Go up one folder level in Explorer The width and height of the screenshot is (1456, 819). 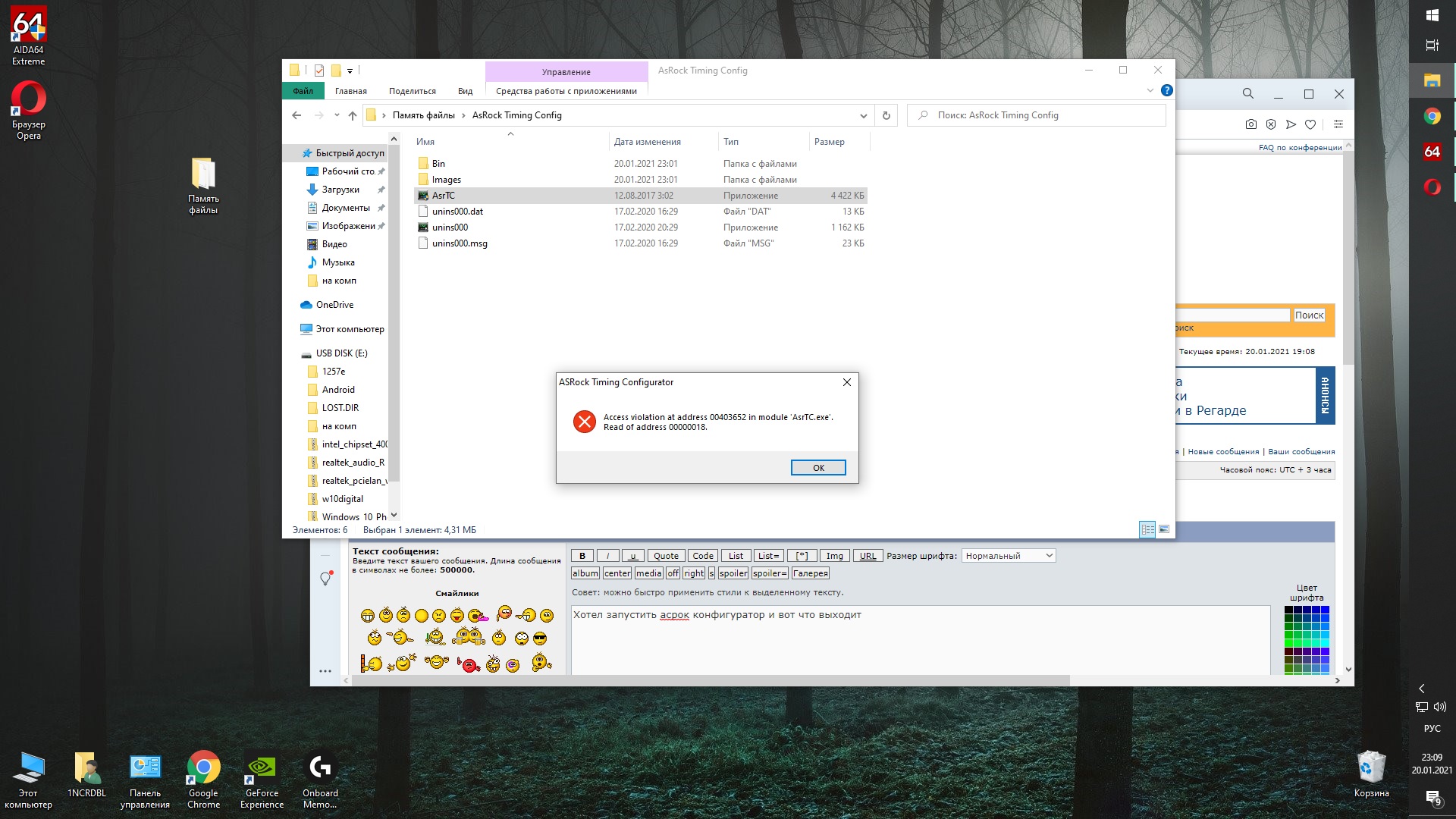[353, 115]
